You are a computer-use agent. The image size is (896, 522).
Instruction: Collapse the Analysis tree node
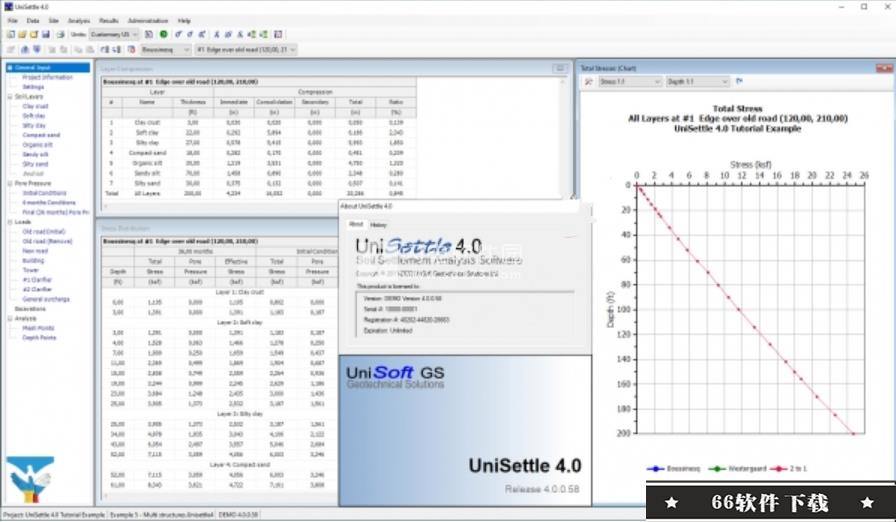coord(10,318)
